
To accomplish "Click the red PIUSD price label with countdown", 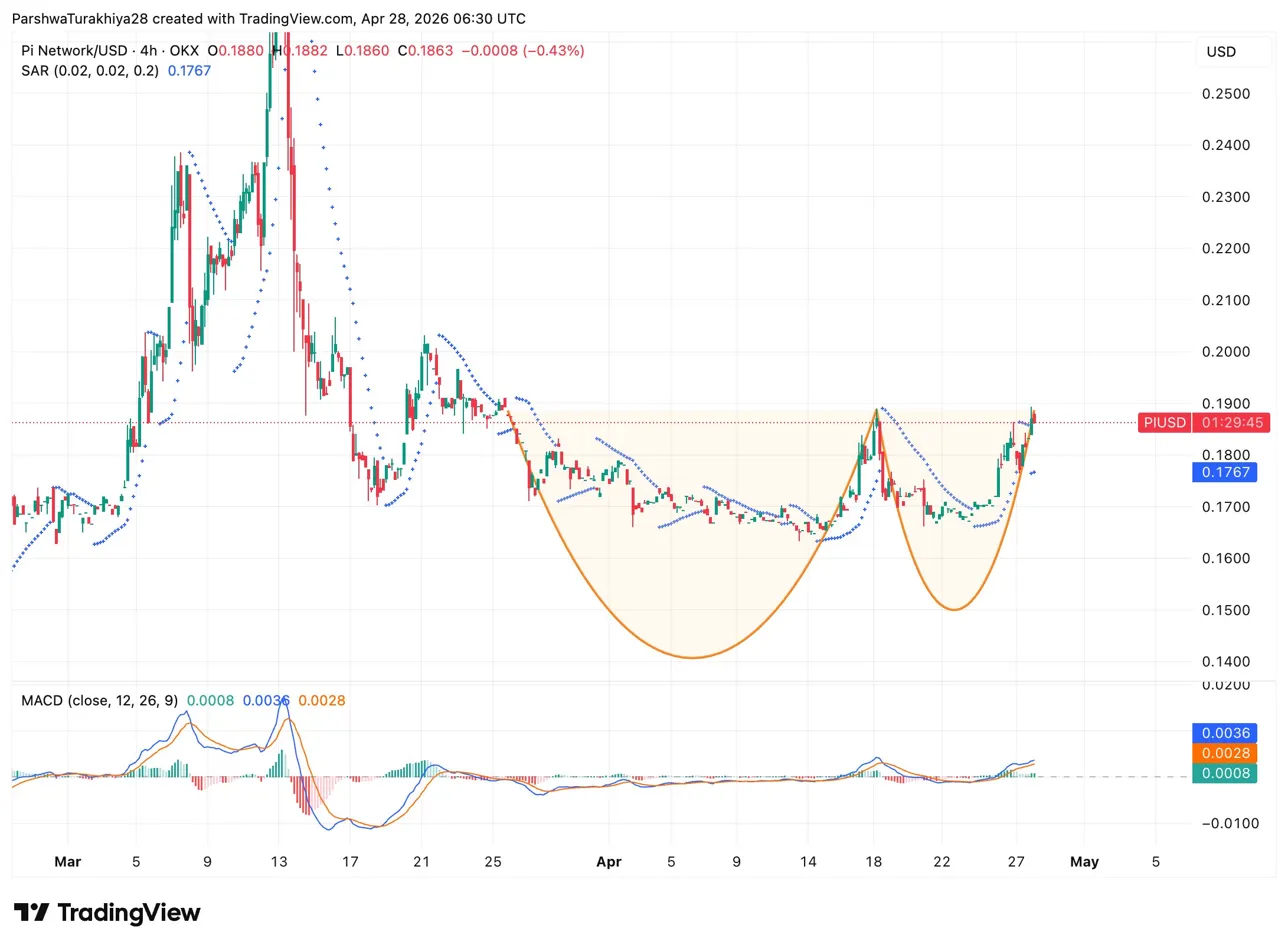I will (1204, 423).
